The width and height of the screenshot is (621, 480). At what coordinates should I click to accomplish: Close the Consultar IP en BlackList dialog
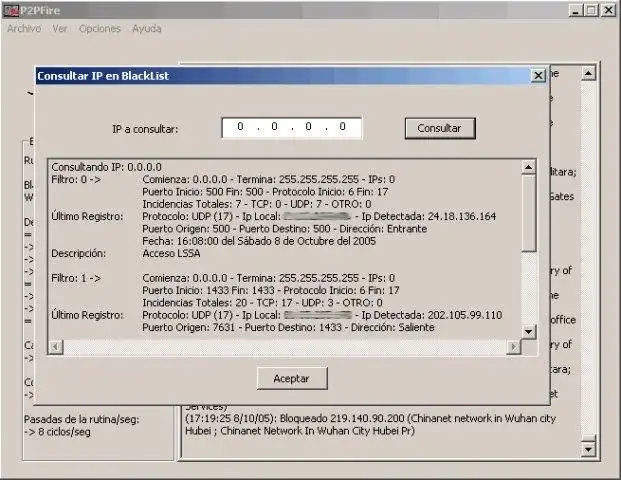[538, 76]
